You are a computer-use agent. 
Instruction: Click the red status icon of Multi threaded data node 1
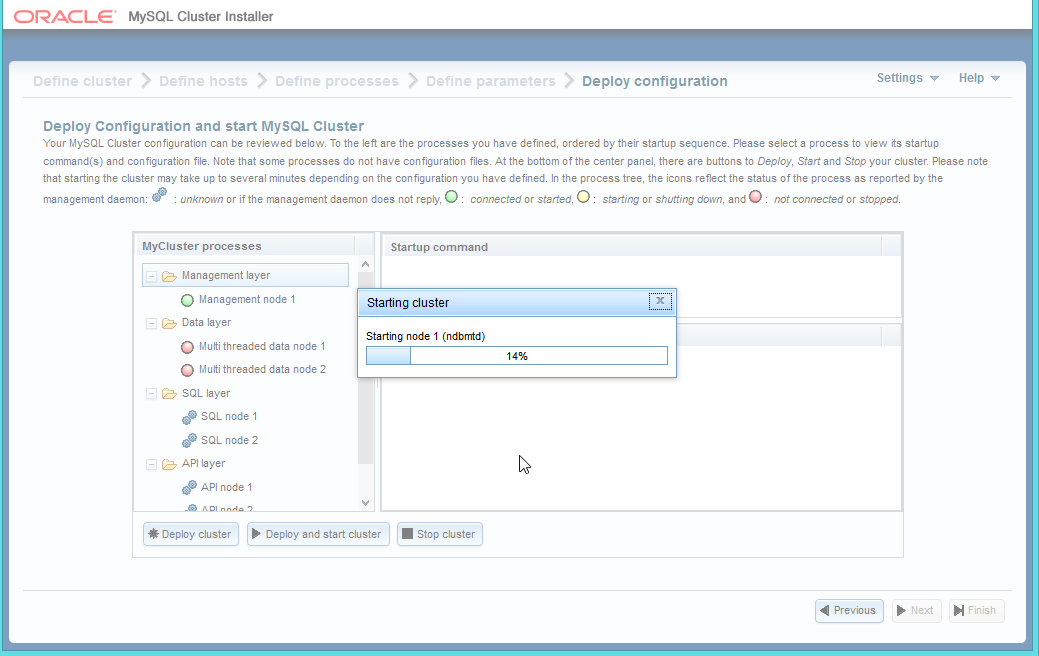point(188,347)
